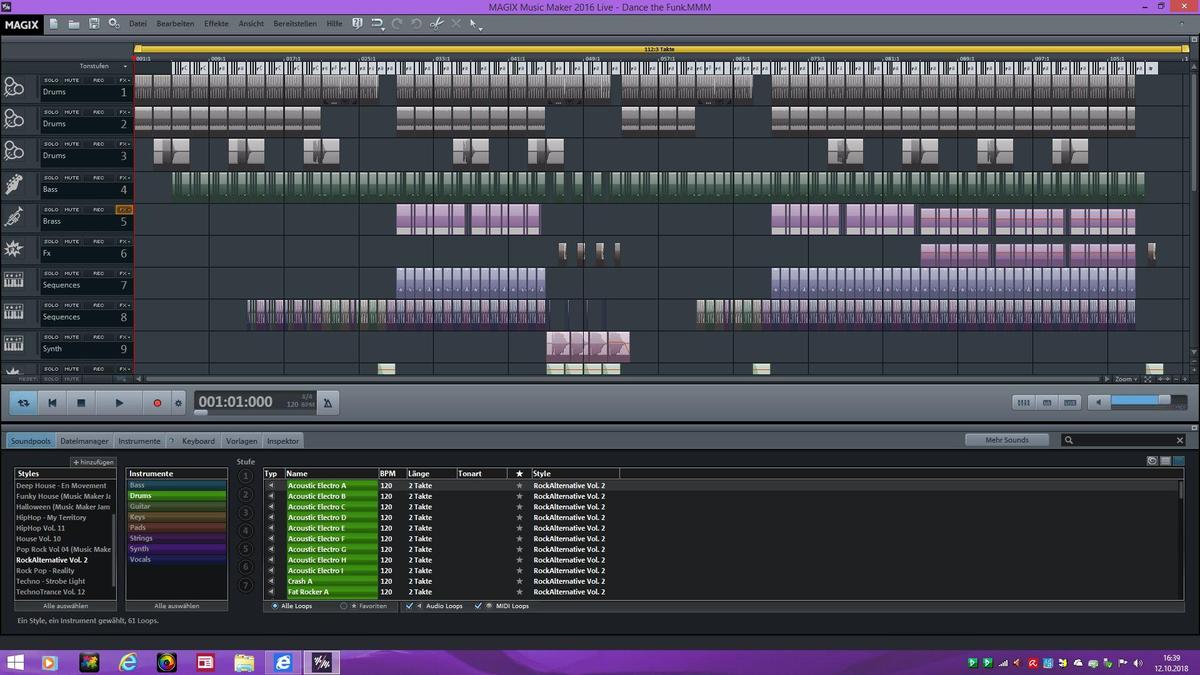Toggle loop playback in the transport bar
Screen dimensions: 1200x675
coord(23,403)
